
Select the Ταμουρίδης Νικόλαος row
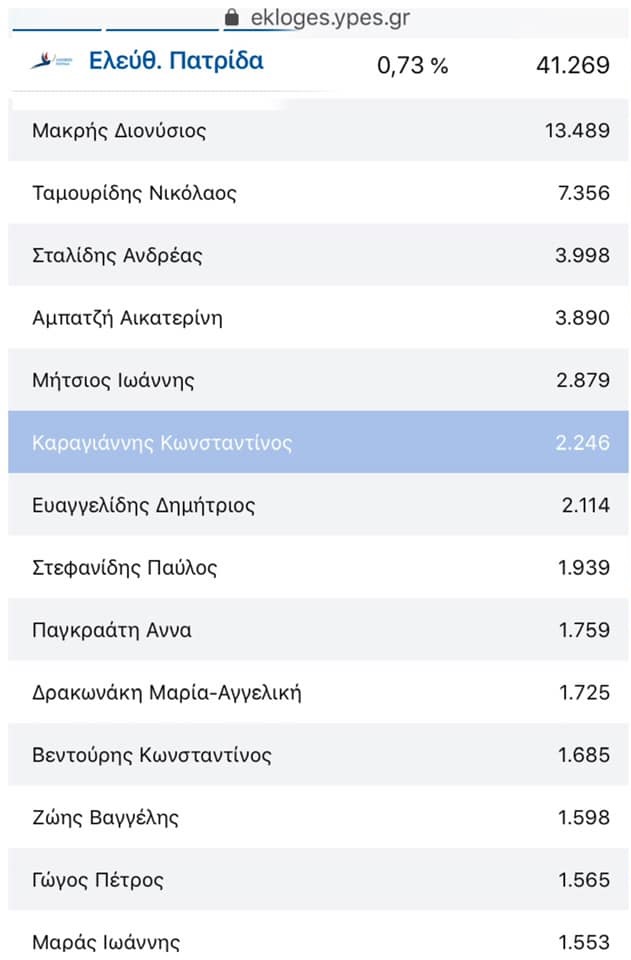(x=318, y=193)
